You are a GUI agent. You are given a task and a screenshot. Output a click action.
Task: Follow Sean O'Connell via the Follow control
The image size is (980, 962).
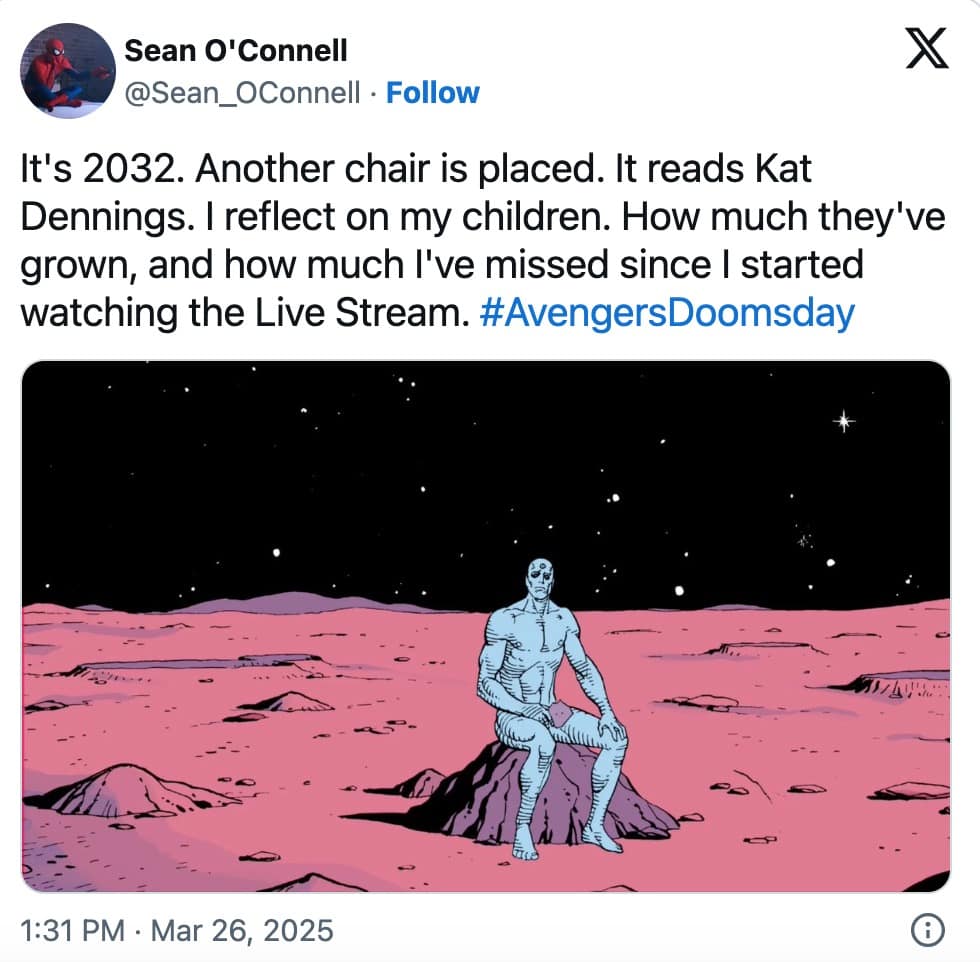tap(432, 92)
